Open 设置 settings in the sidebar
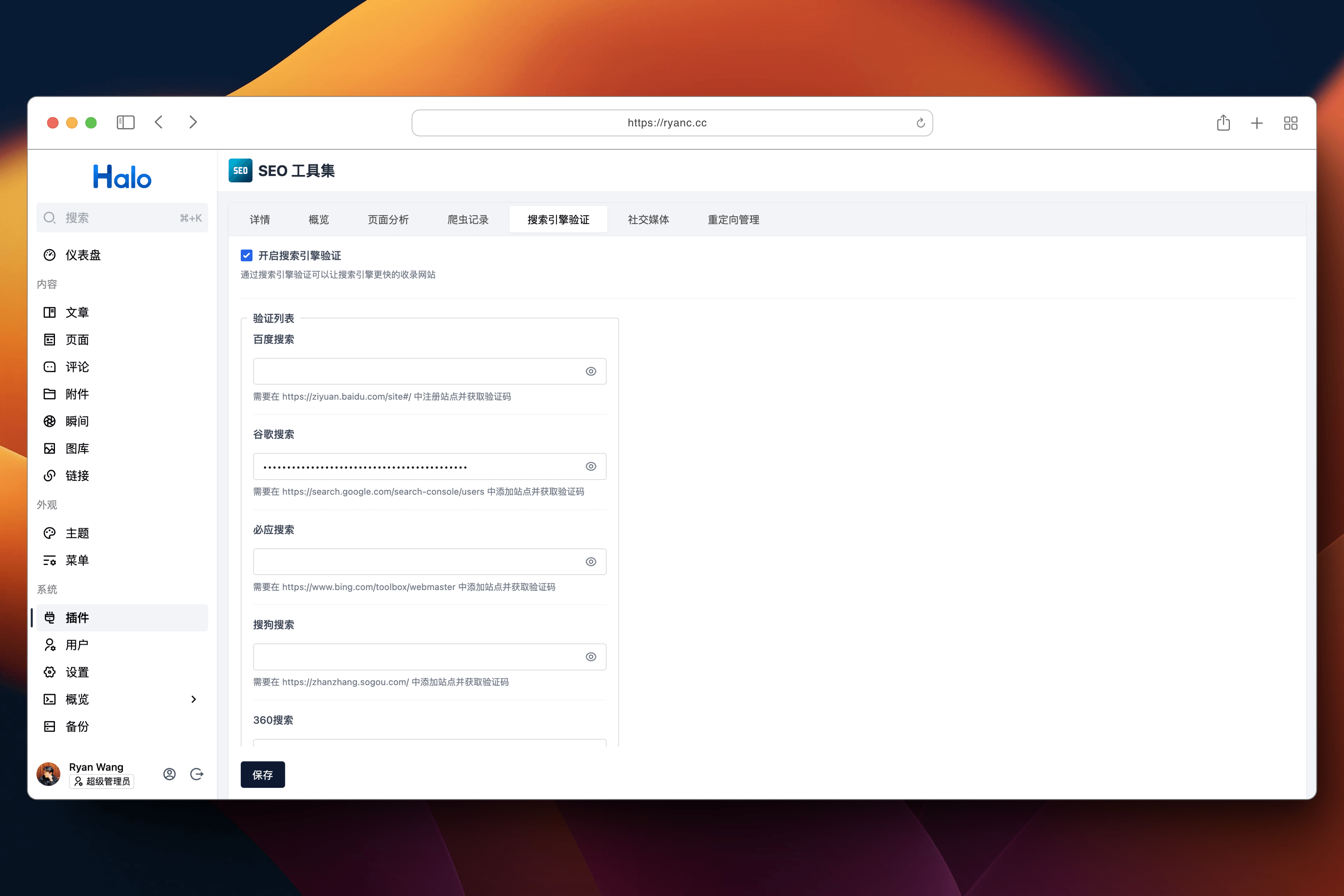 122,672
